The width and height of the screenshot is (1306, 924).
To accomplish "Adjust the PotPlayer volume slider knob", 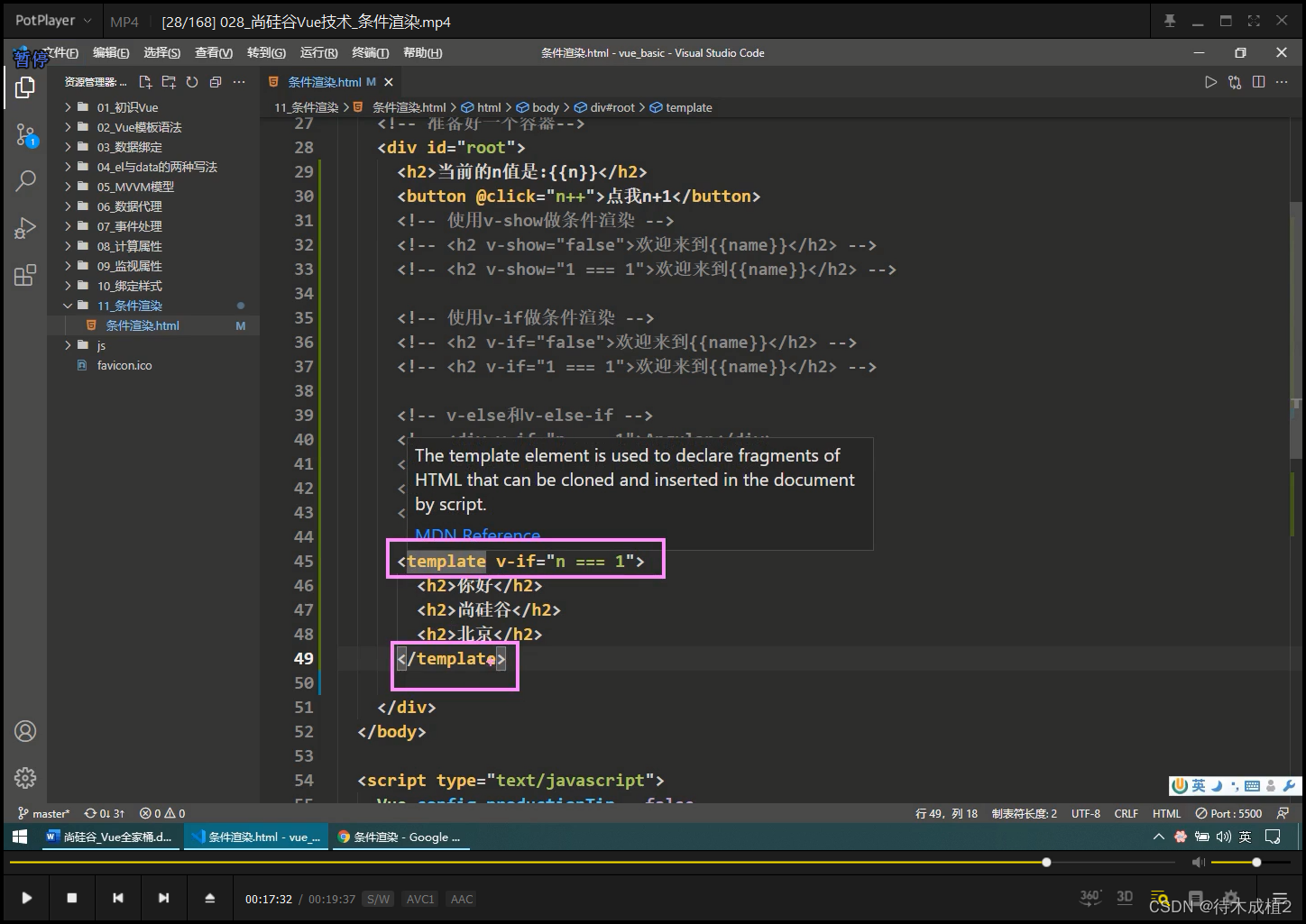I will click(1256, 863).
